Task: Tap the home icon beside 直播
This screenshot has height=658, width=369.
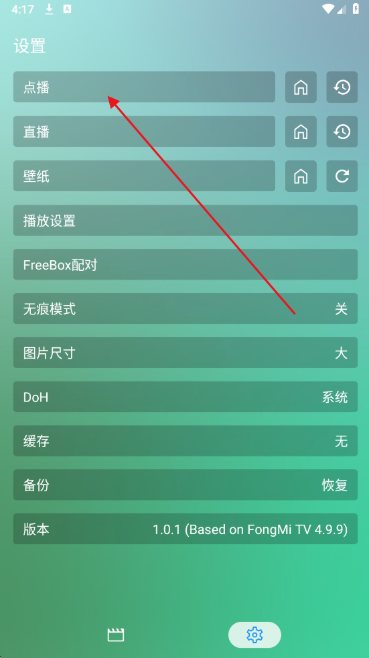Action: (301, 131)
